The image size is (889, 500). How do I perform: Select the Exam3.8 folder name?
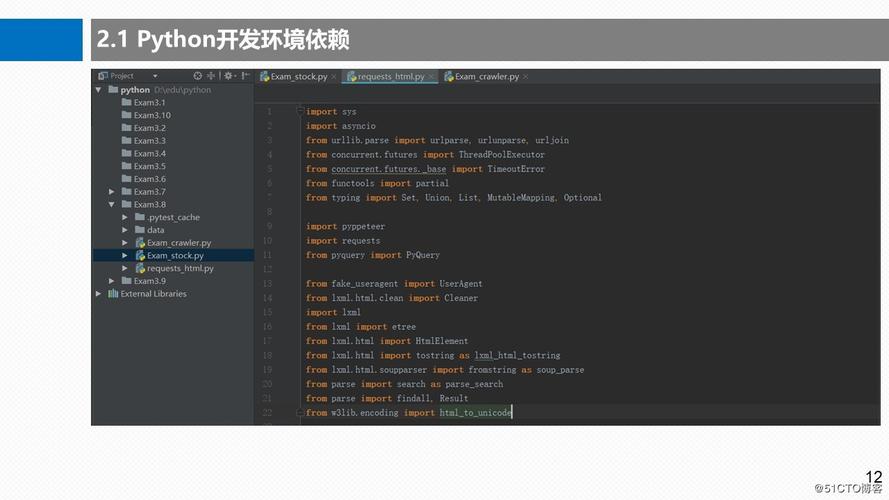pos(150,205)
